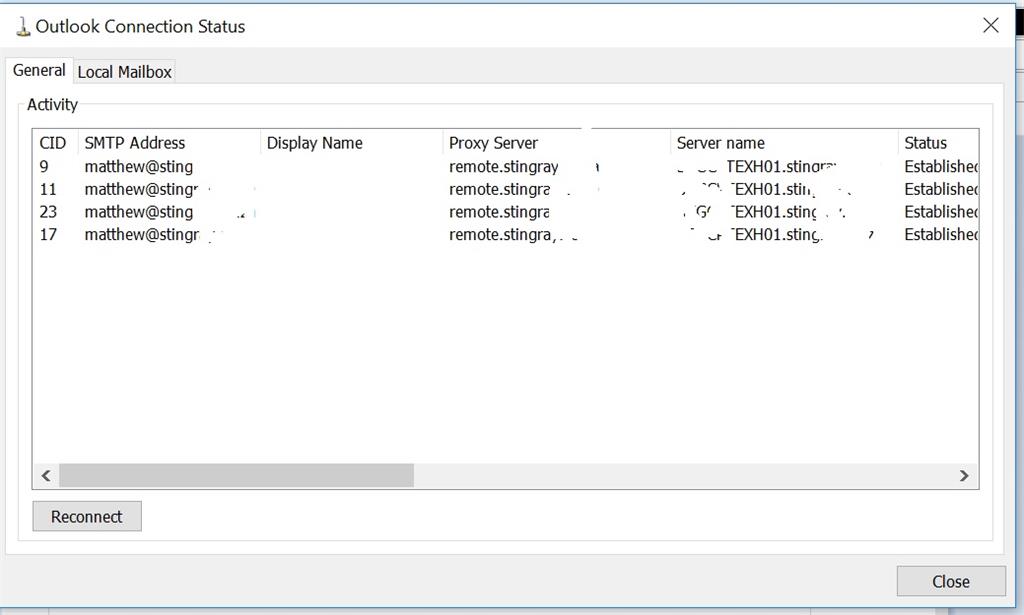This screenshot has width=1024, height=615.
Task: Click the left arrow of the horizontal scrollbar
Action: point(46,475)
